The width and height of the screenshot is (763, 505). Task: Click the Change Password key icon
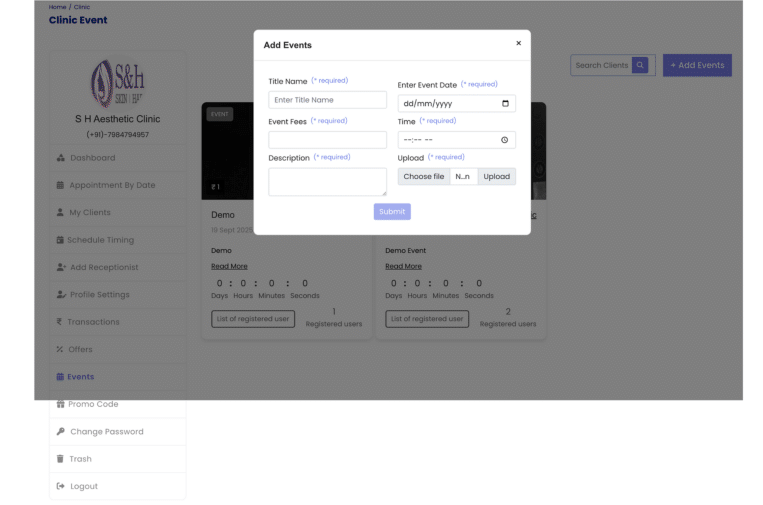pyautogui.click(x=61, y=432)
